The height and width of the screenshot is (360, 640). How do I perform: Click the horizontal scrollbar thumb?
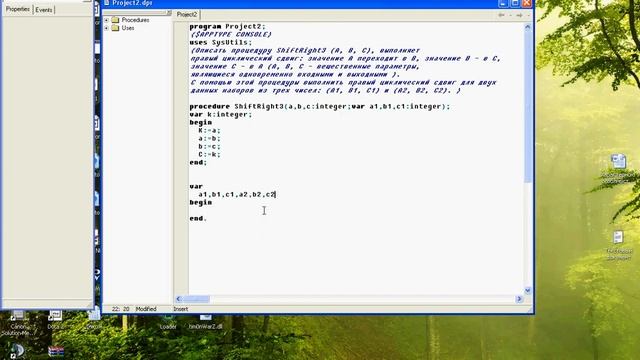tap(196, 299)
